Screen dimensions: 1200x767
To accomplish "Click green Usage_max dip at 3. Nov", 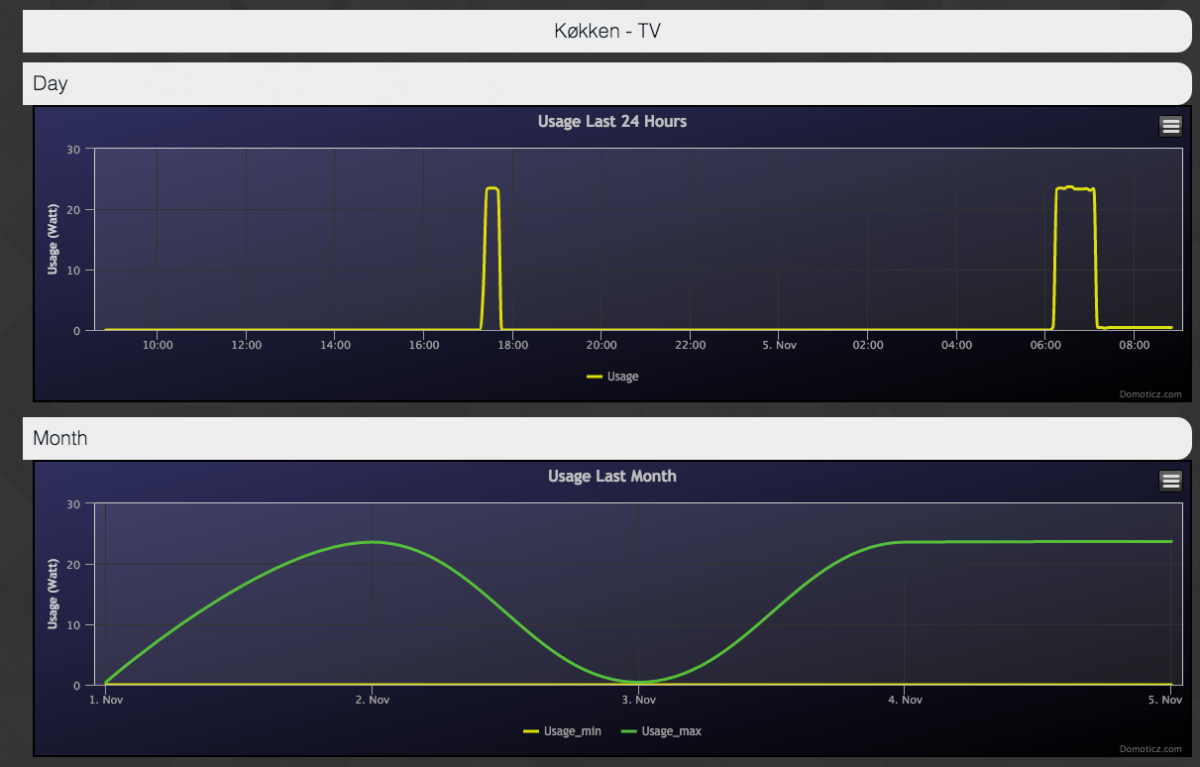I will pyautogui.click(x=638, y=682).
